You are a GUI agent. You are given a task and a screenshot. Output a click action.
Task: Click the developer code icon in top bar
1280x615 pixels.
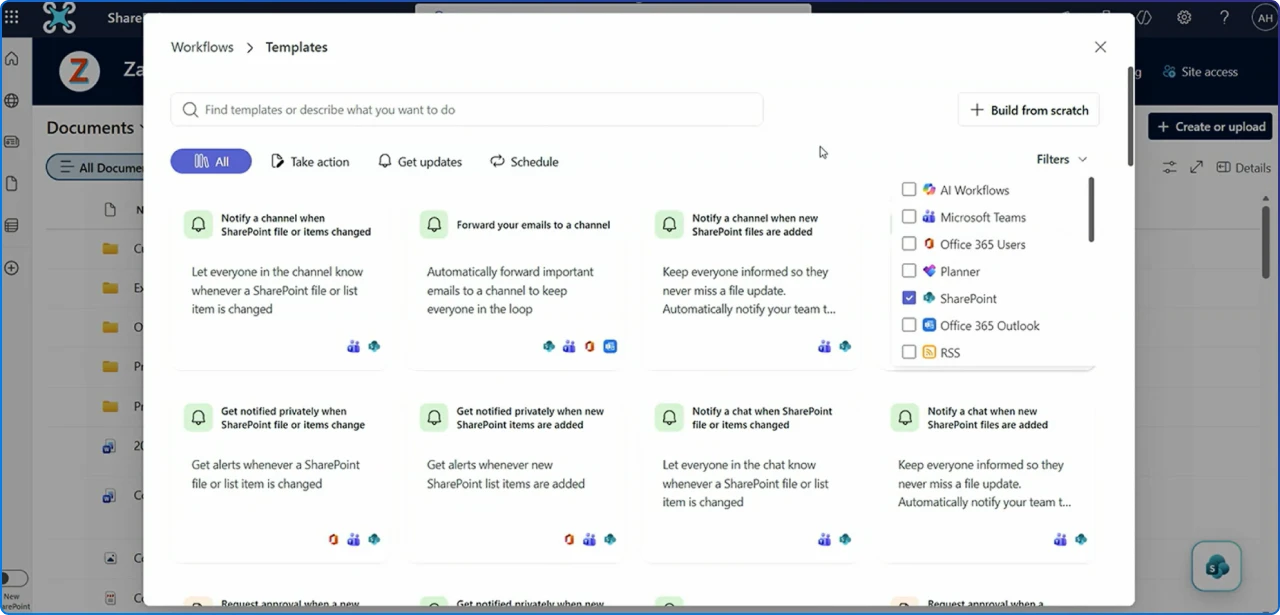click(x=1144, y=17)
